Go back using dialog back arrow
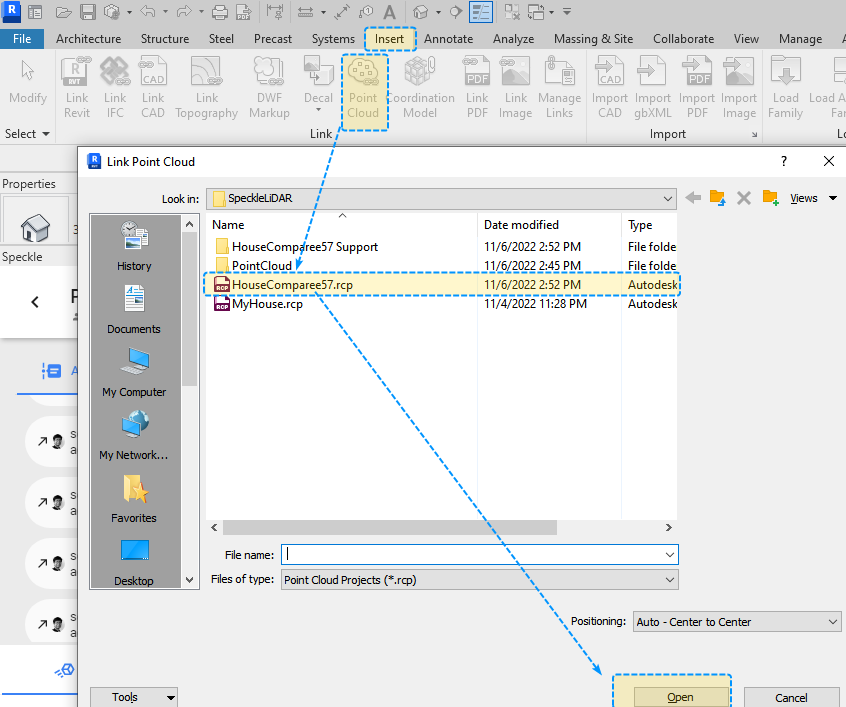 693,198
